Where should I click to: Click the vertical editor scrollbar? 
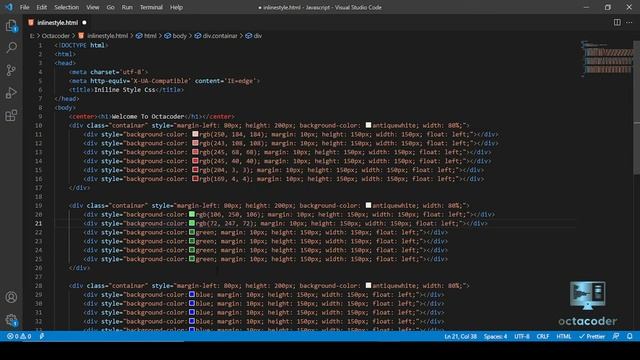click(636, 108)
